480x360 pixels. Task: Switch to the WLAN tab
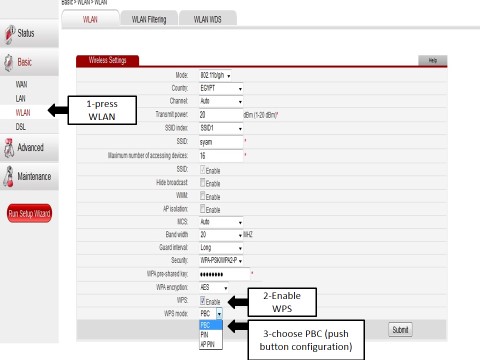pos(90,19)
